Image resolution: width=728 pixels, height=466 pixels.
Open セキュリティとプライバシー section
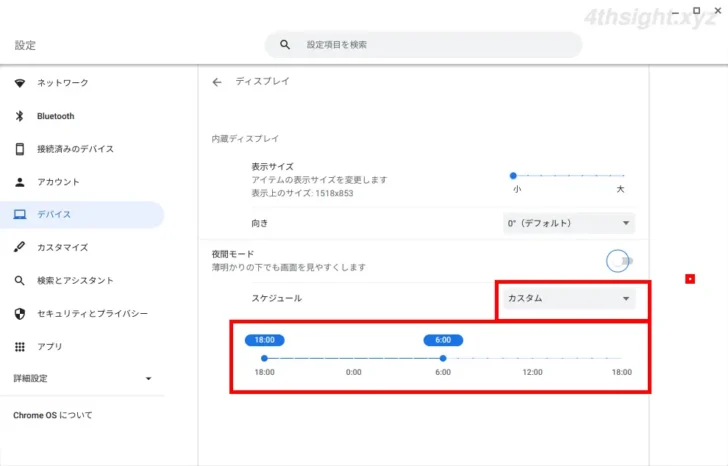[82, 314]
